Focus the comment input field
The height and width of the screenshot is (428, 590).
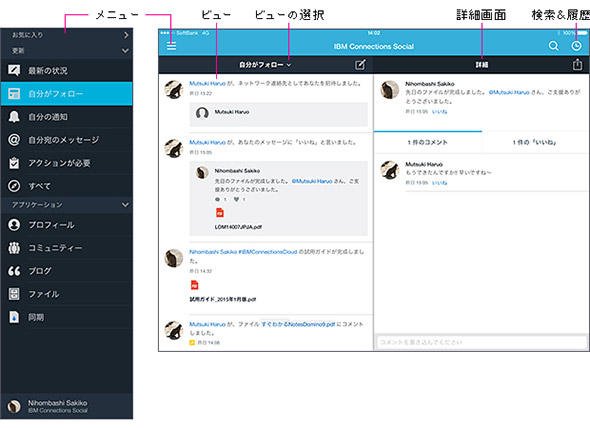pos(482,342)
